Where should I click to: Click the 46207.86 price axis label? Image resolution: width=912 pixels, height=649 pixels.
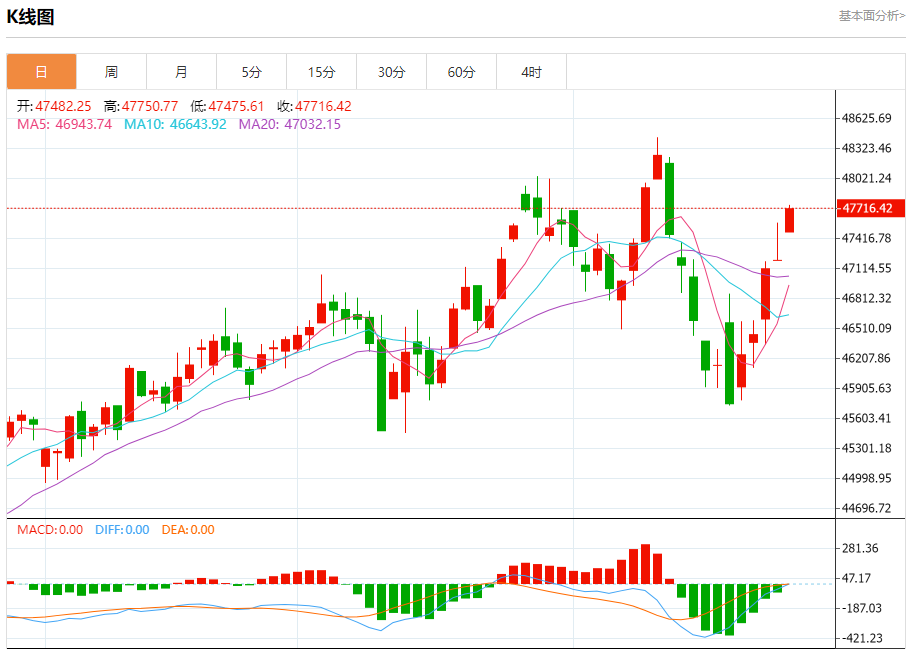point(867,358)
